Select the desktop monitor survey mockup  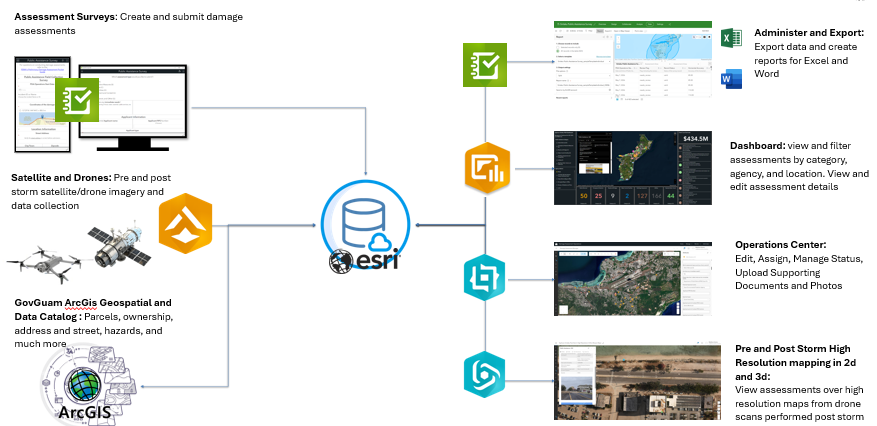pyautogui.click(x=131, y=107)
